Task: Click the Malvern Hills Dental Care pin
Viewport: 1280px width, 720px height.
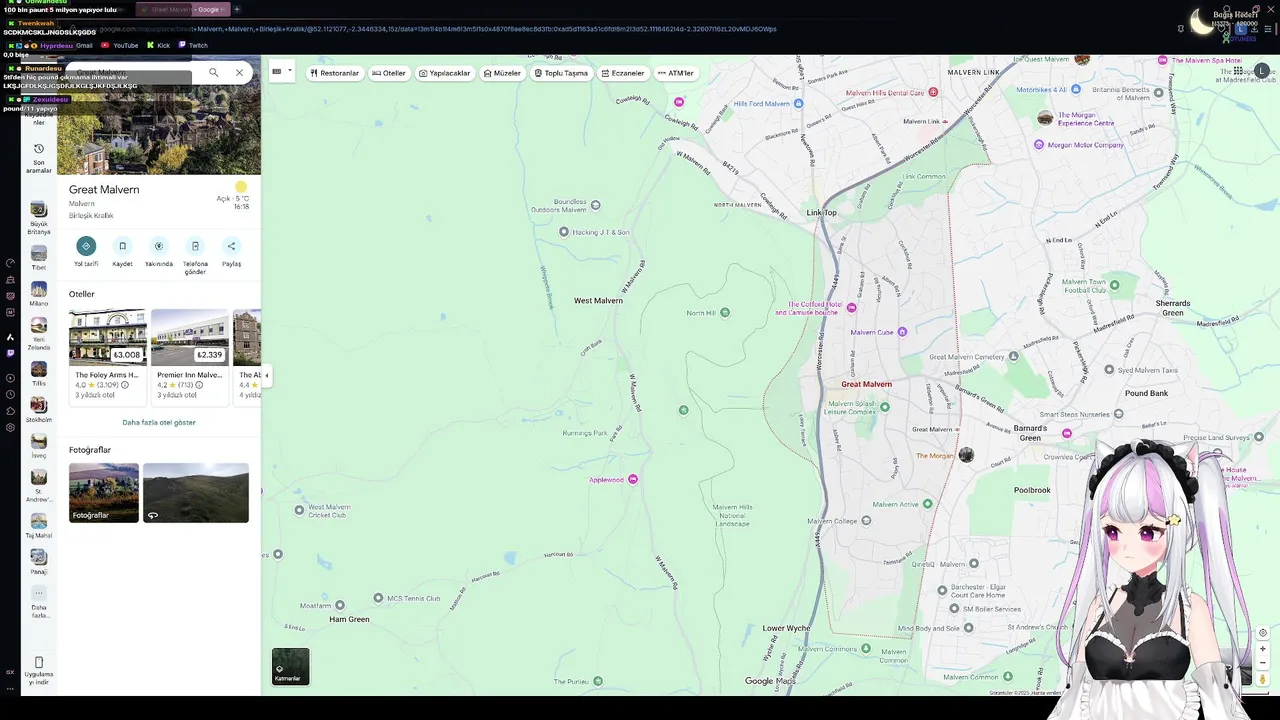Action: [933, 92]
